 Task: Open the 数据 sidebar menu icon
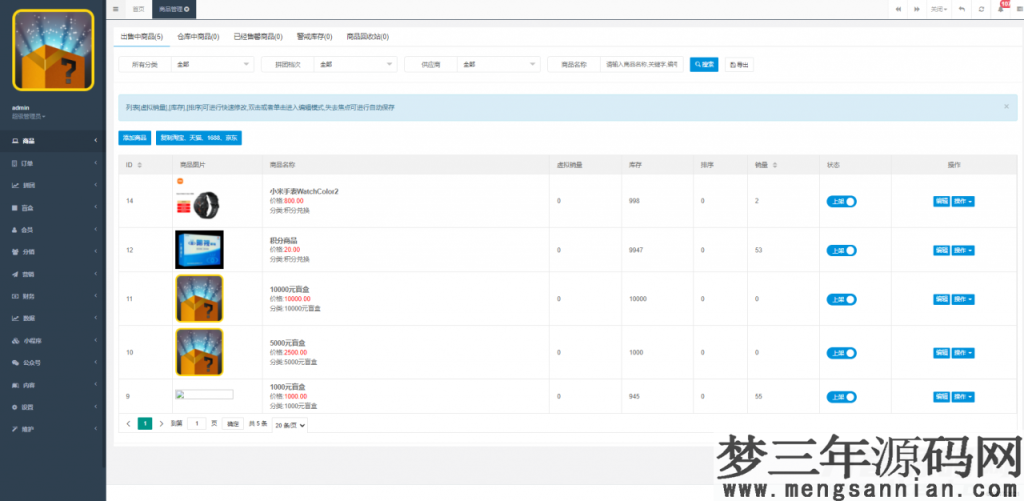15,318
